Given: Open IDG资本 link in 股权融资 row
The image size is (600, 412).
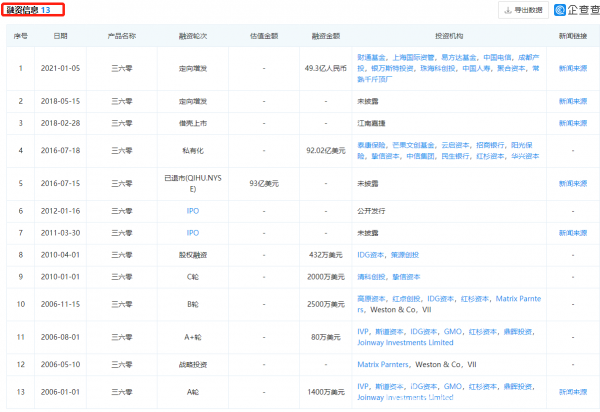Looking at the screenshot, I should pos(370,255).
